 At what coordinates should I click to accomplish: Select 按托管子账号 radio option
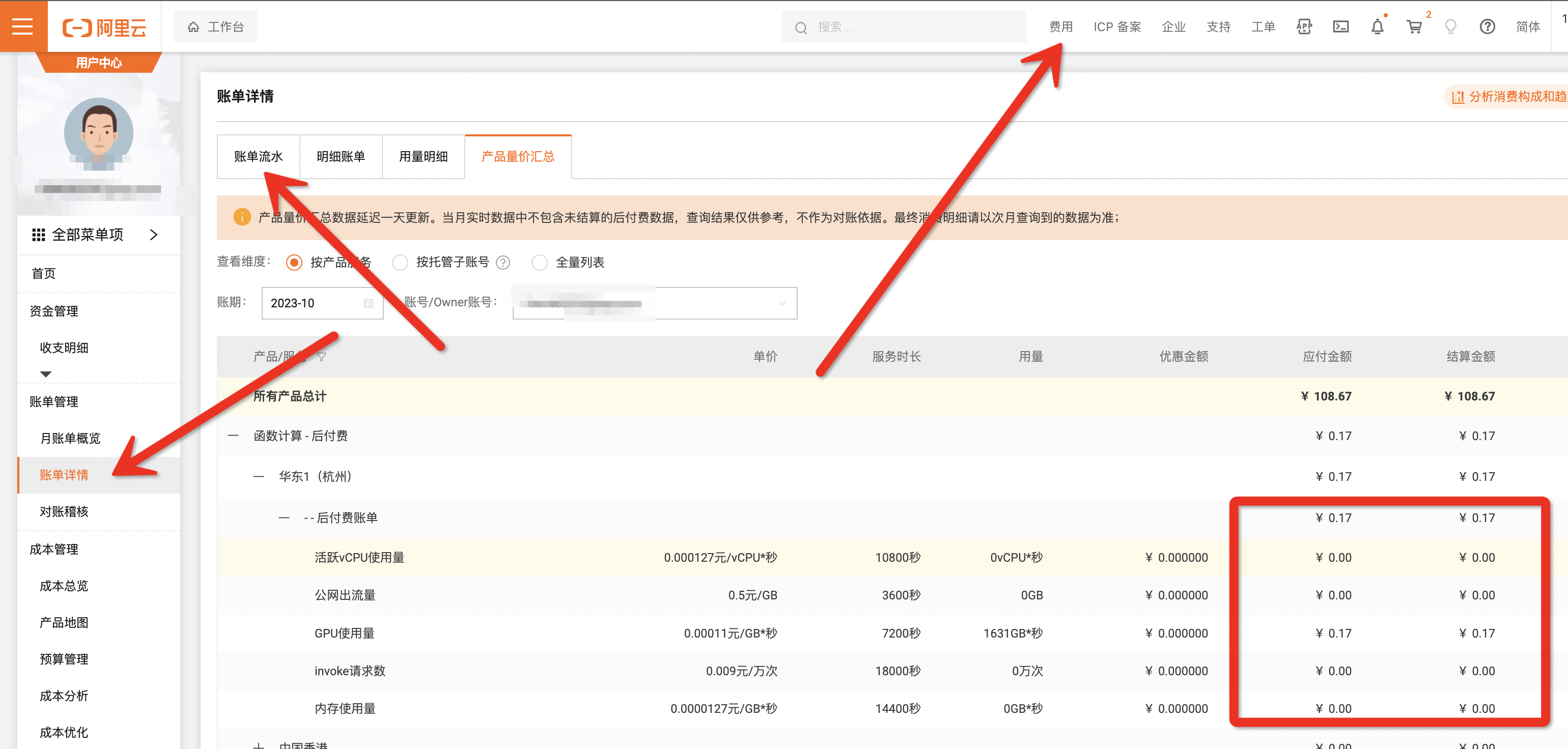click(x=400, y=262)
